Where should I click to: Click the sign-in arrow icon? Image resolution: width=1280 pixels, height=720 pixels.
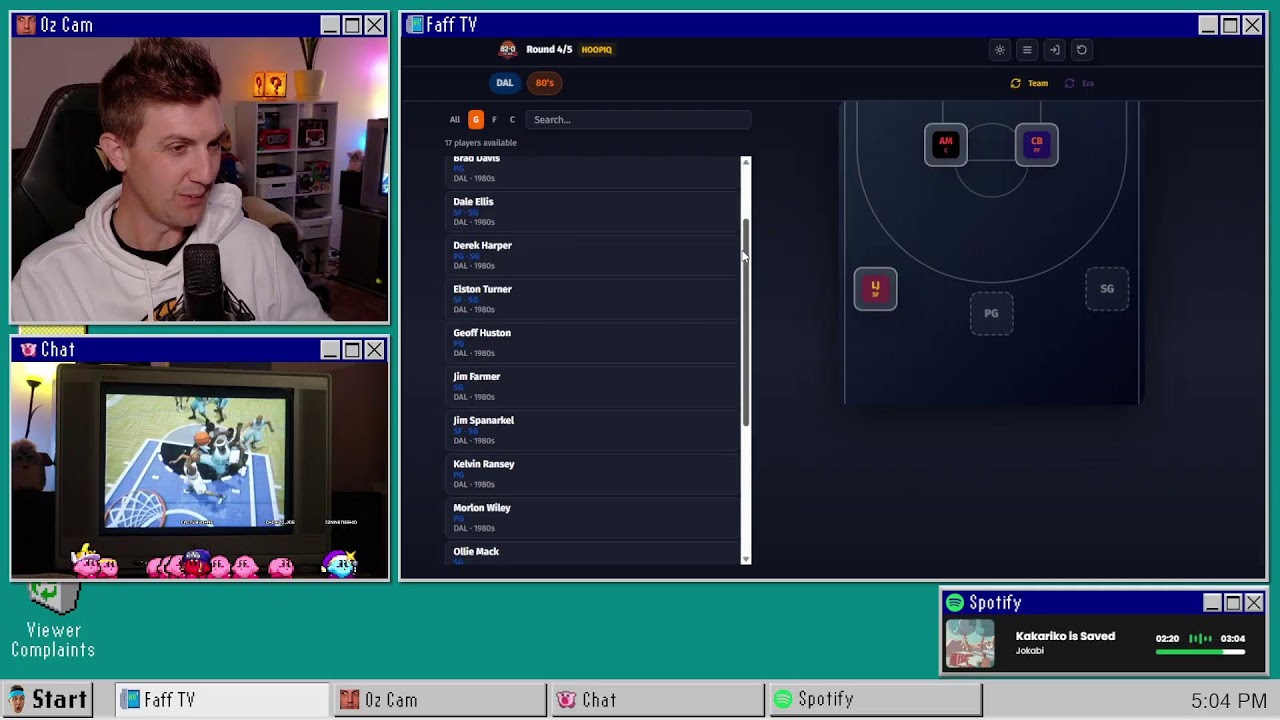1054,50
